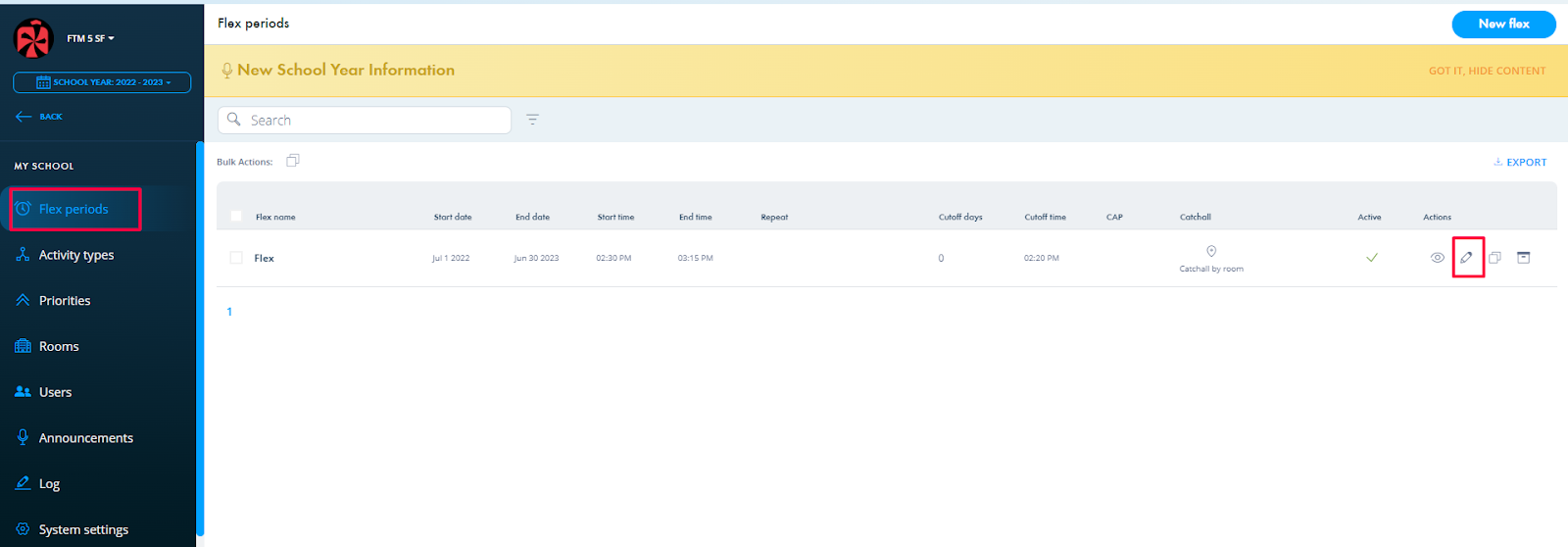Click the Users people icon
Viewport: 1568px width, 547px height.
pos(24,391)
